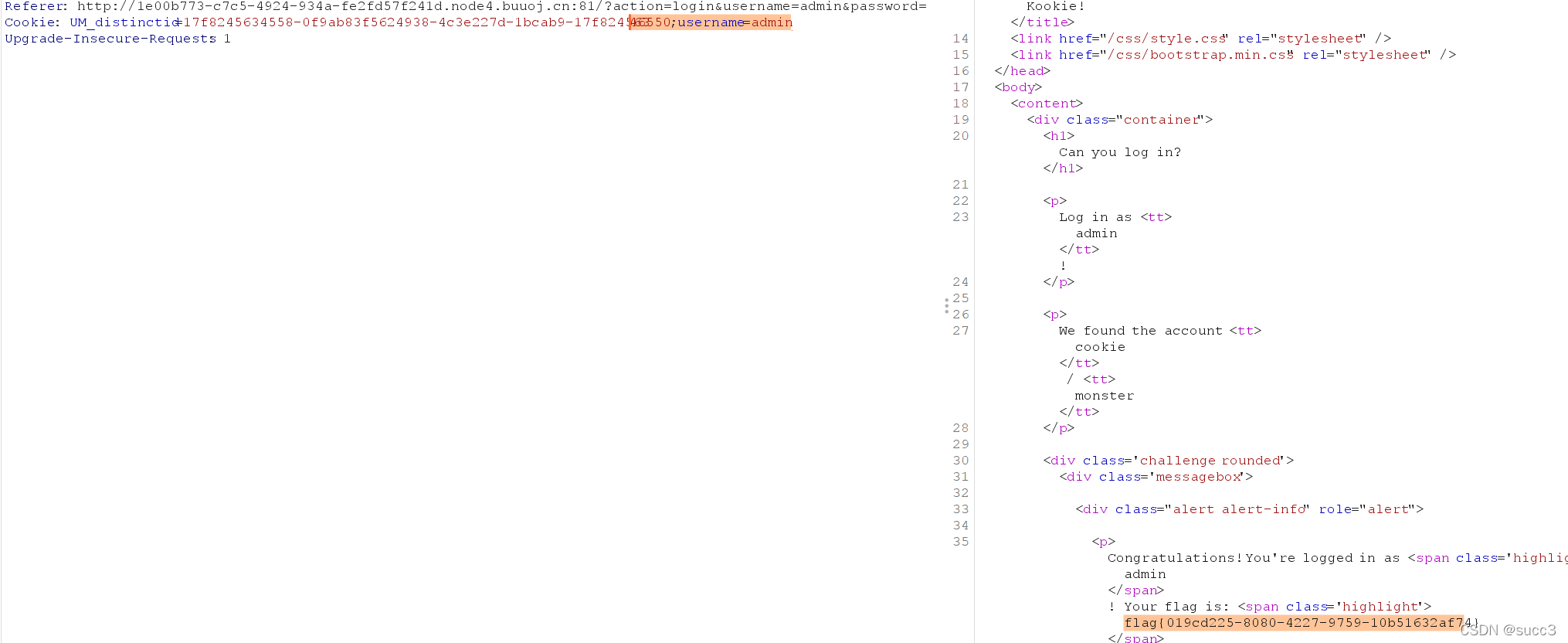This screenshot has height=643, width=1568.
Task: Click response line number 23
Action: click(x=960, y=217)
